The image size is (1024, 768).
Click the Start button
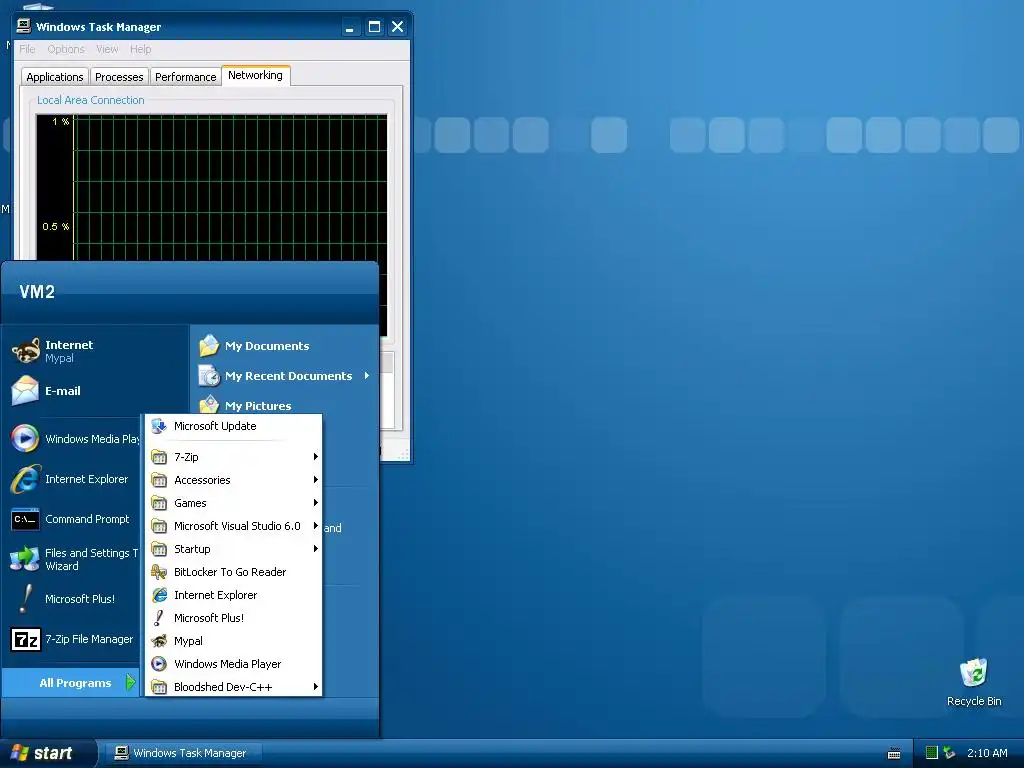[47, 753]
